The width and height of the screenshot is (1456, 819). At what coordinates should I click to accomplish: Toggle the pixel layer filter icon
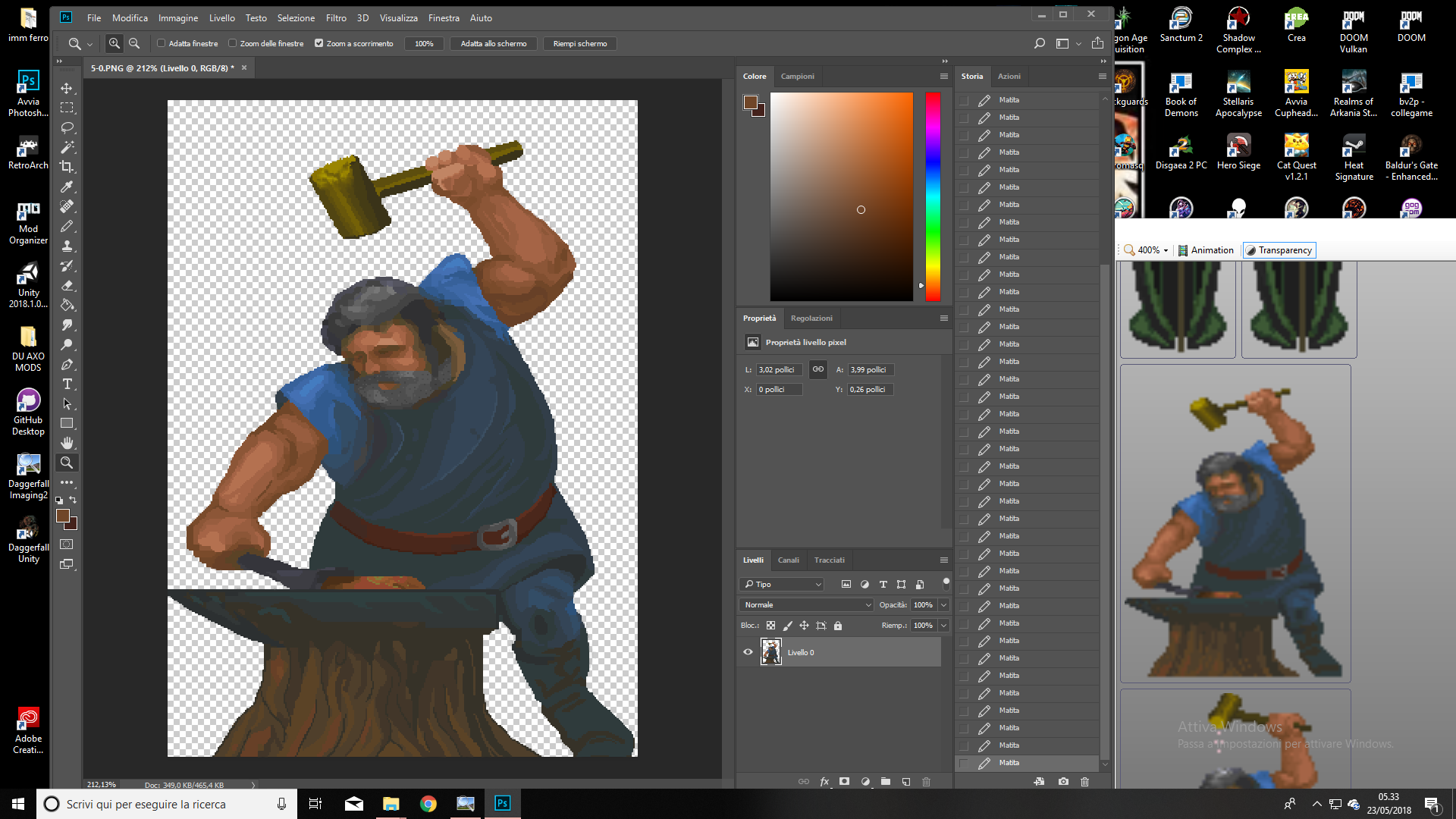pos(846,584)
